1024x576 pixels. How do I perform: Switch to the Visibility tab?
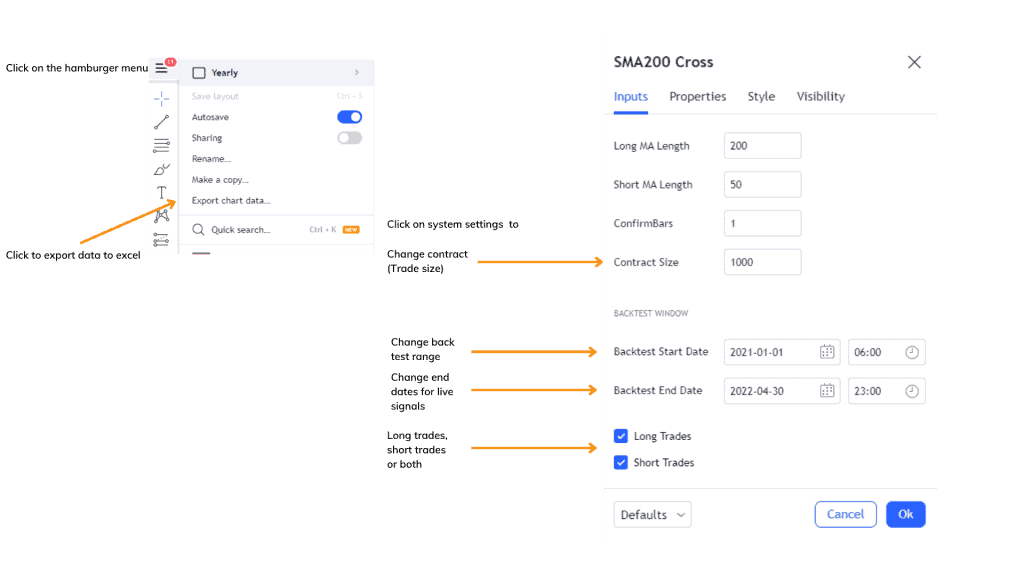click(x=820, y=97)
